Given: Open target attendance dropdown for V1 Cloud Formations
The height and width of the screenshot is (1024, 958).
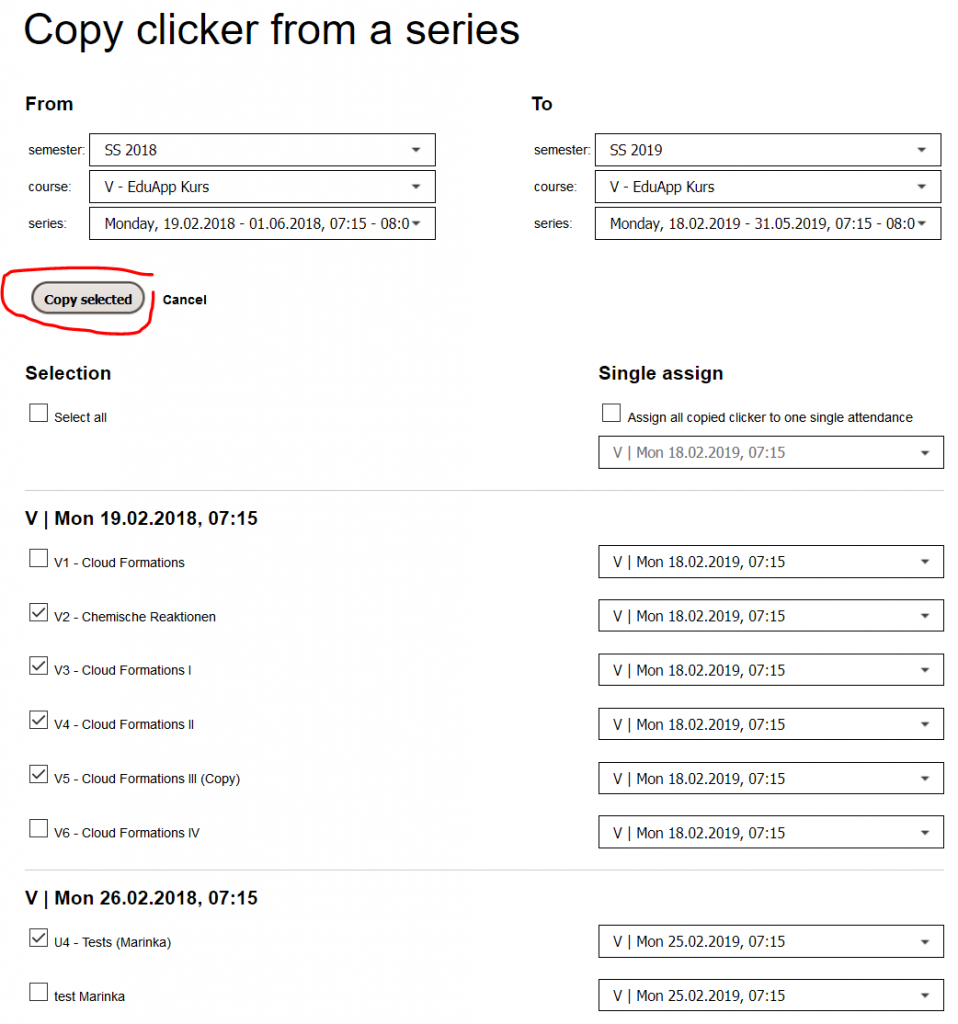Looking at the screenshot, I should 771,562.
